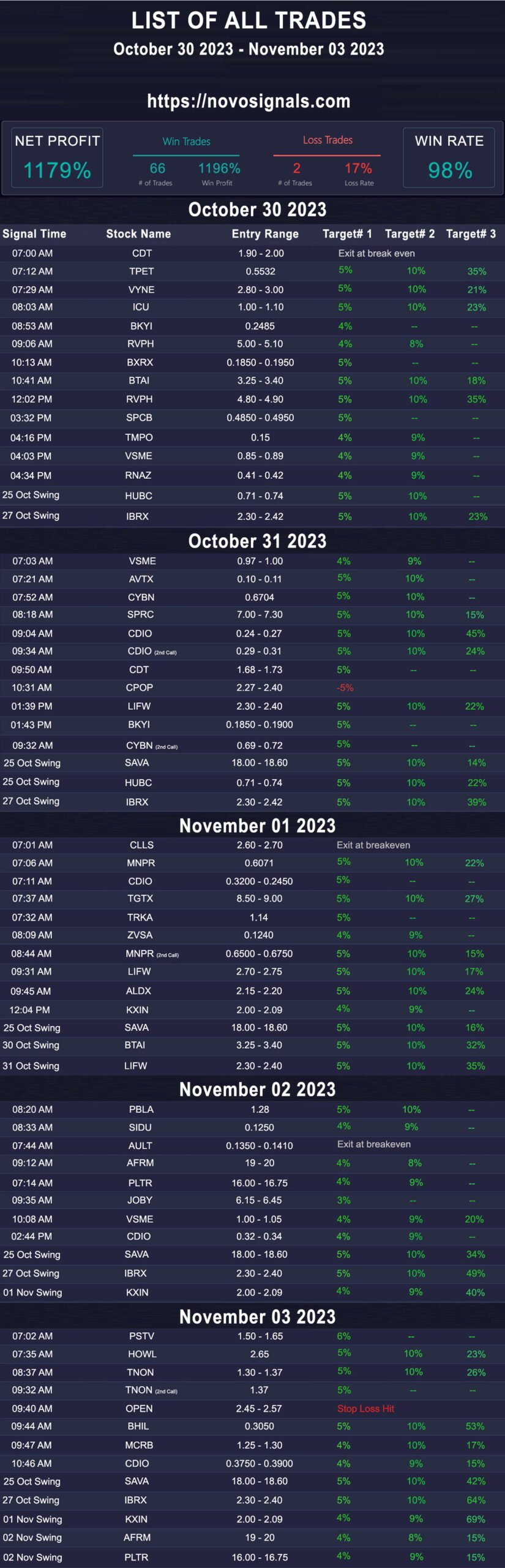Image resolution: width=505 pixels, height=1568 pixels.
Task: Click the Signal Time column header
Action: tap(34, 233)
